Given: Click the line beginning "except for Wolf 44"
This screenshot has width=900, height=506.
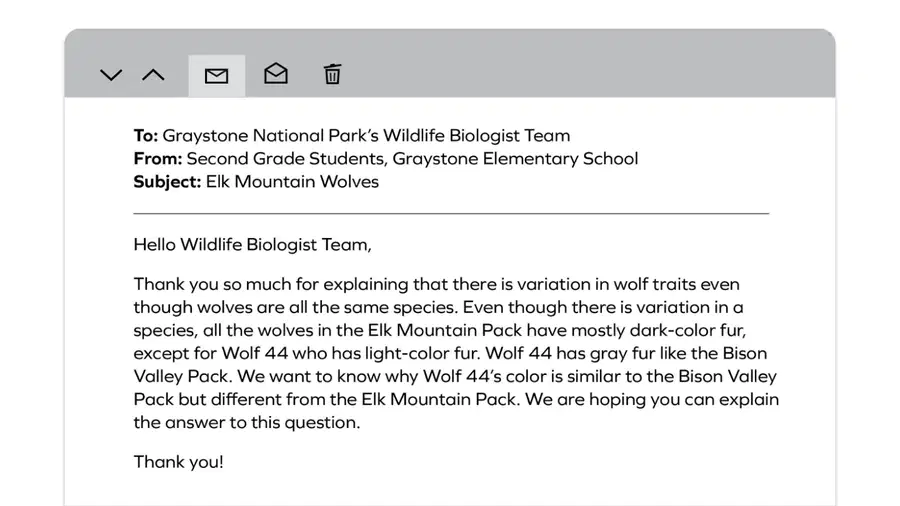Looking at the screenshot, I should (450, 353).
